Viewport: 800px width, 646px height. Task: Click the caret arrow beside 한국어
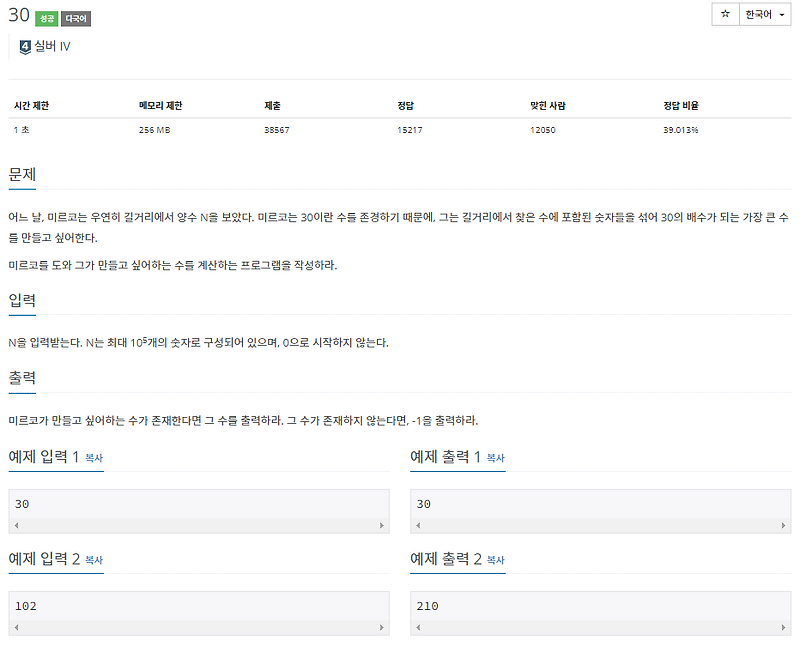click(x=780, y=15)
